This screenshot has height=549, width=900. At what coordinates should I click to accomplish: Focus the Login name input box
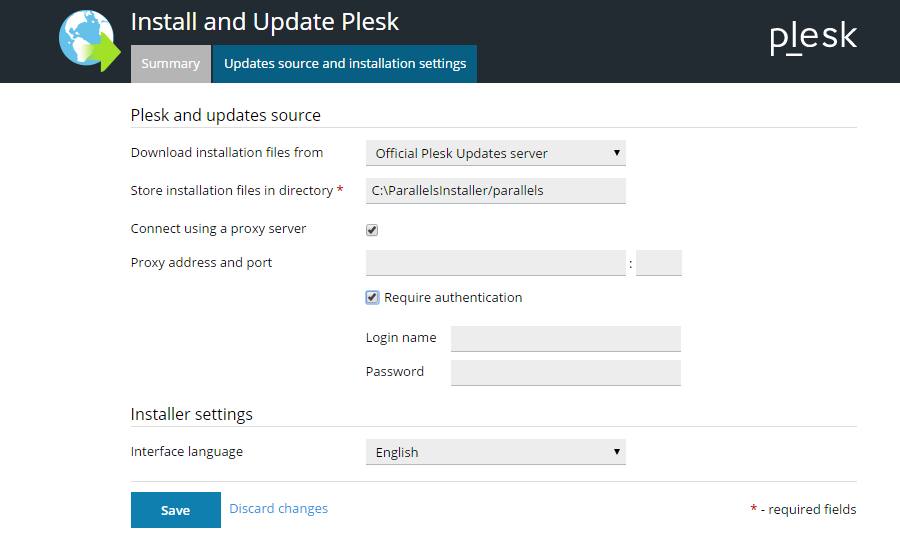pos(566,339)
